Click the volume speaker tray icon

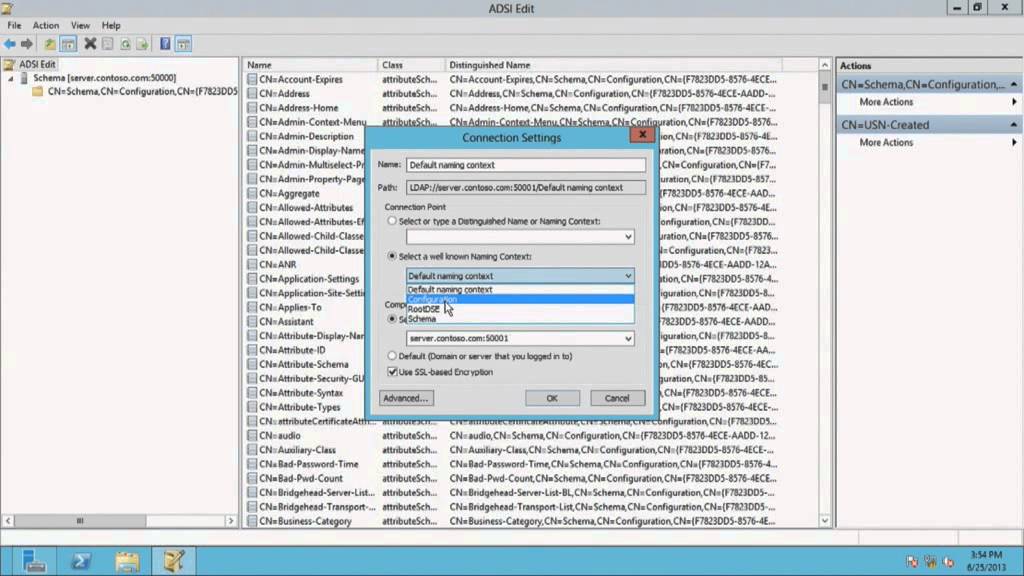[x=948, y=562]
